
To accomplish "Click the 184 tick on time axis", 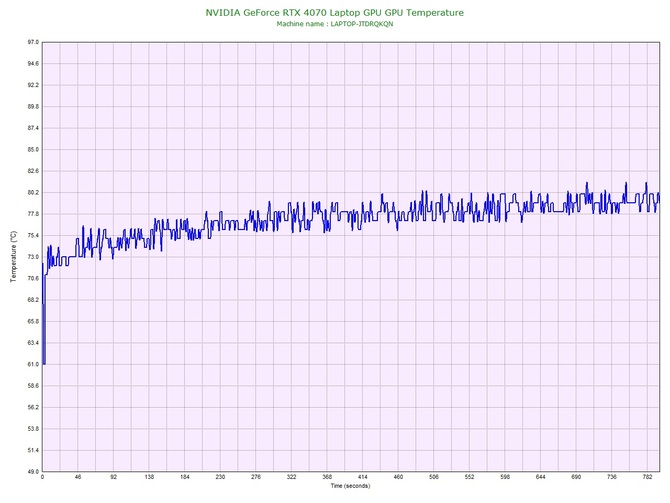I will click(185, 477).
